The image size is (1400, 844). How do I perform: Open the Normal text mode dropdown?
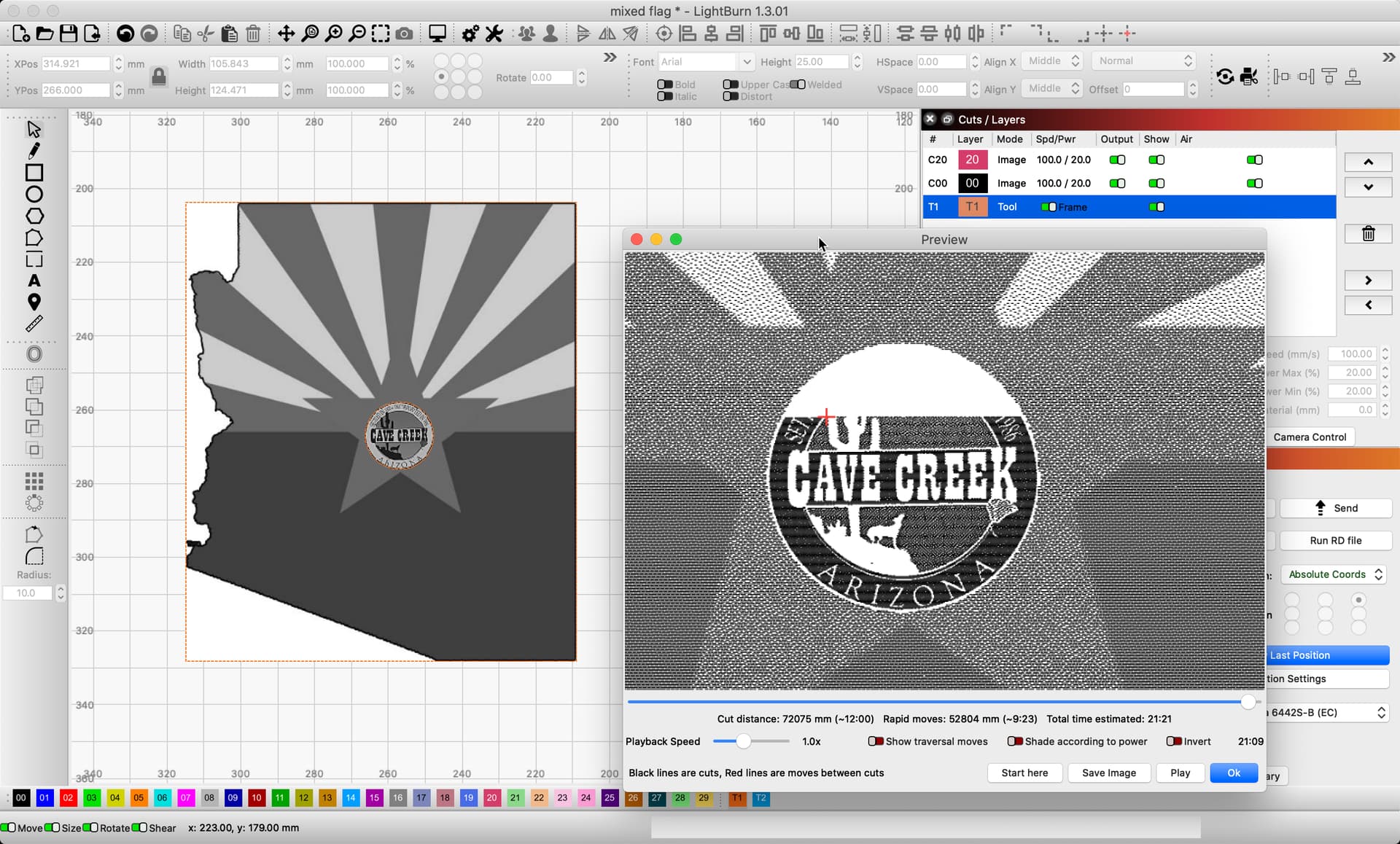[x=1143, y=61]
